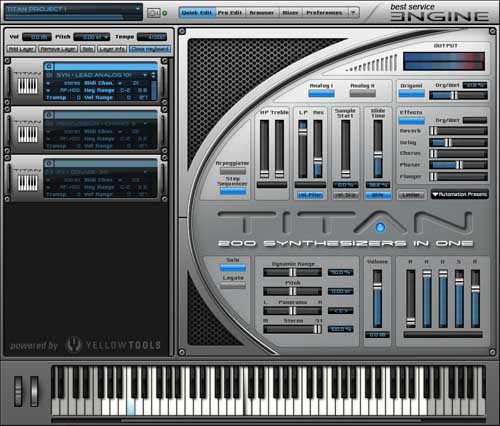Adjust the Delay effect slider
The image size is (500, 426).
458,143
